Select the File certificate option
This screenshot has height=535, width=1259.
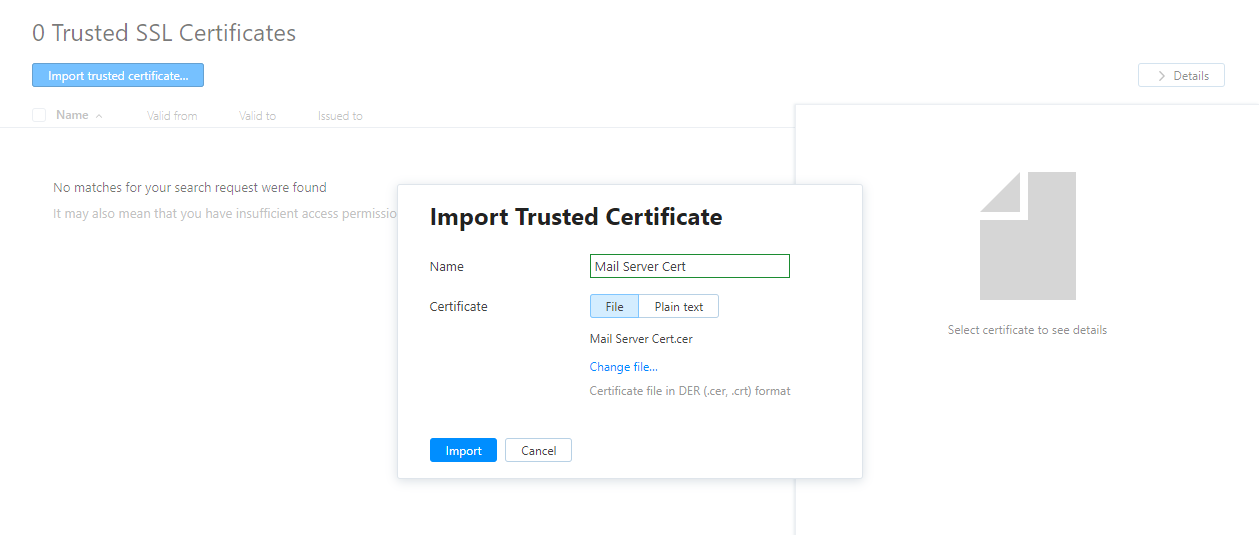614,307
